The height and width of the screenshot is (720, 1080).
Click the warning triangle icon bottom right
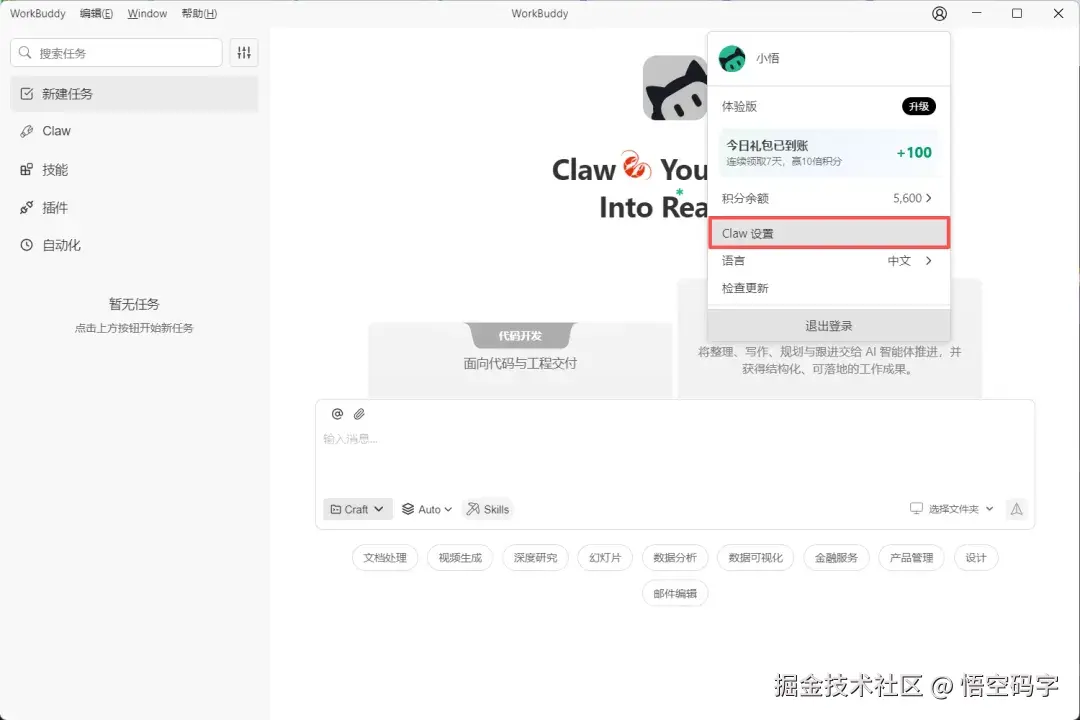point(1017,509)
